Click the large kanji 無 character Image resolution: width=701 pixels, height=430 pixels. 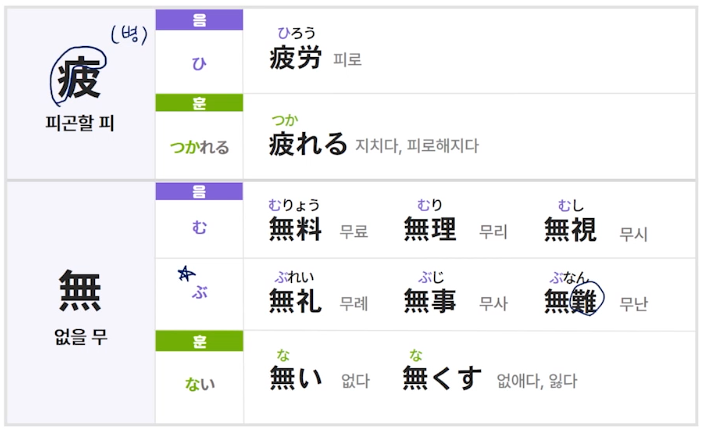(80, 292)
